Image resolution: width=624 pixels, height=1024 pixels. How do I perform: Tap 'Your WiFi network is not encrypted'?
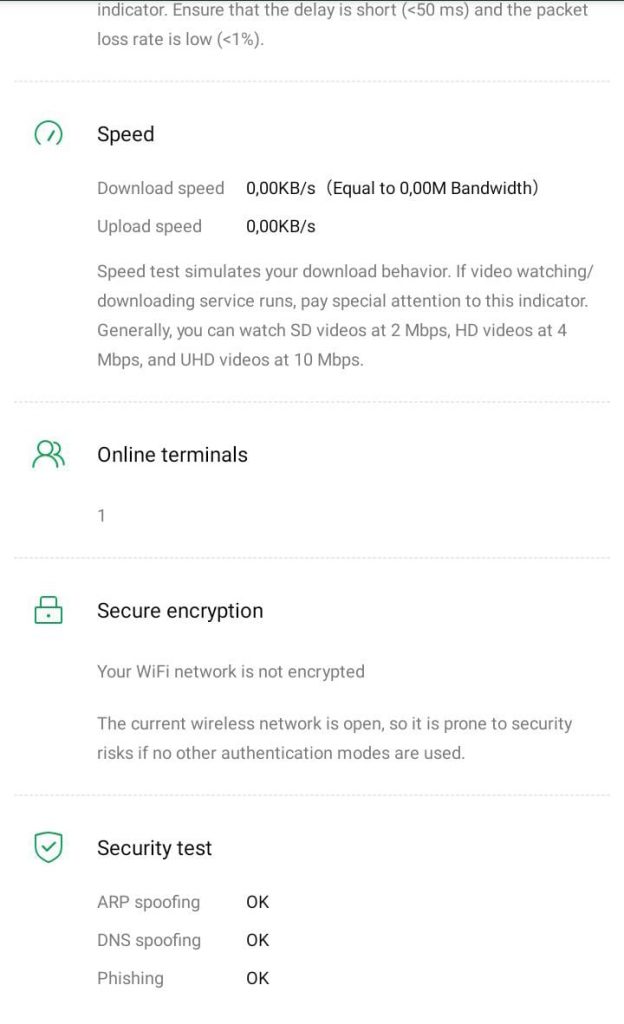230,672
